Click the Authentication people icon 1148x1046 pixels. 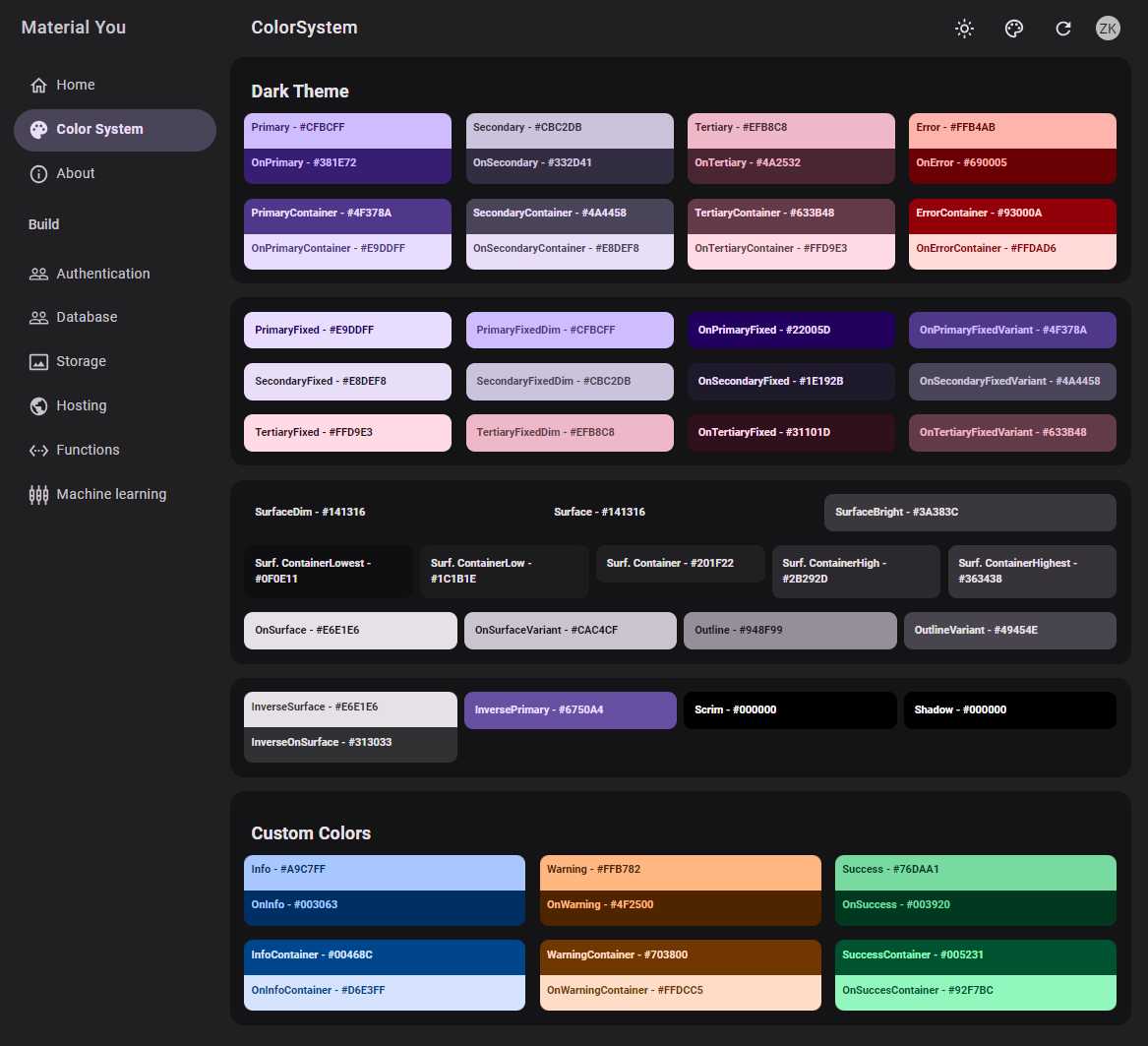pyautogui.click(x=38, y=274)
